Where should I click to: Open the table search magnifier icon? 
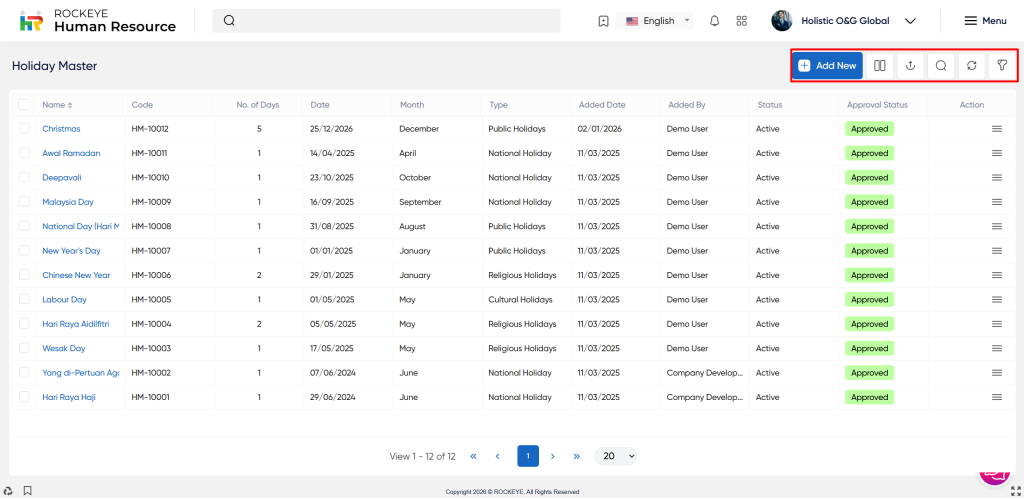[941, 66]
